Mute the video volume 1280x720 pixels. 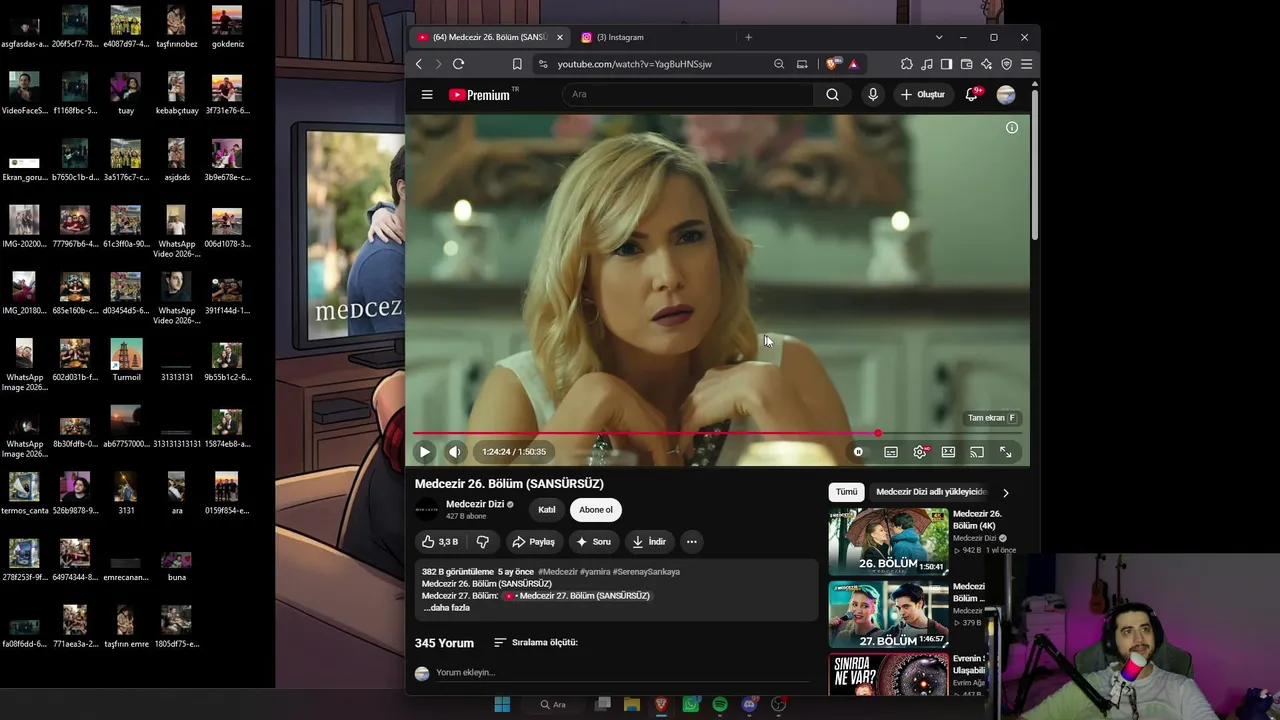(x=455, y=452)
